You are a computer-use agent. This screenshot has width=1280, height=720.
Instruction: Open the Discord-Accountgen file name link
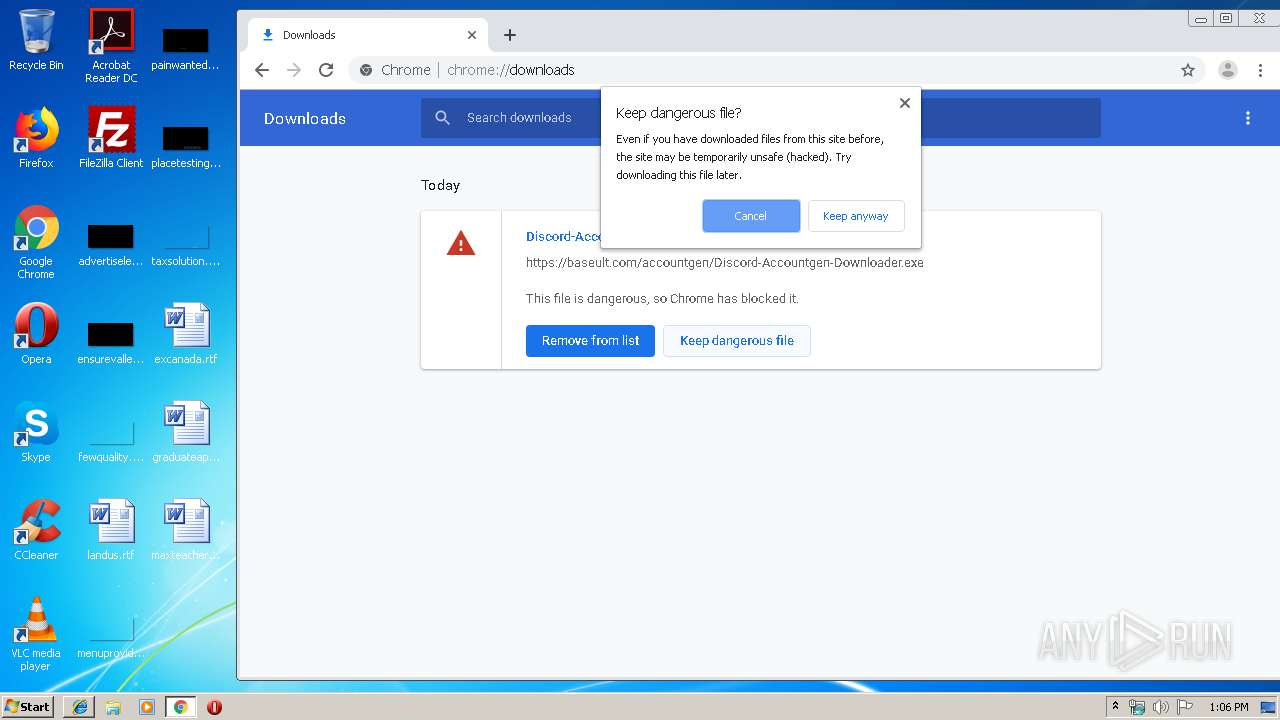coord(563,237)
